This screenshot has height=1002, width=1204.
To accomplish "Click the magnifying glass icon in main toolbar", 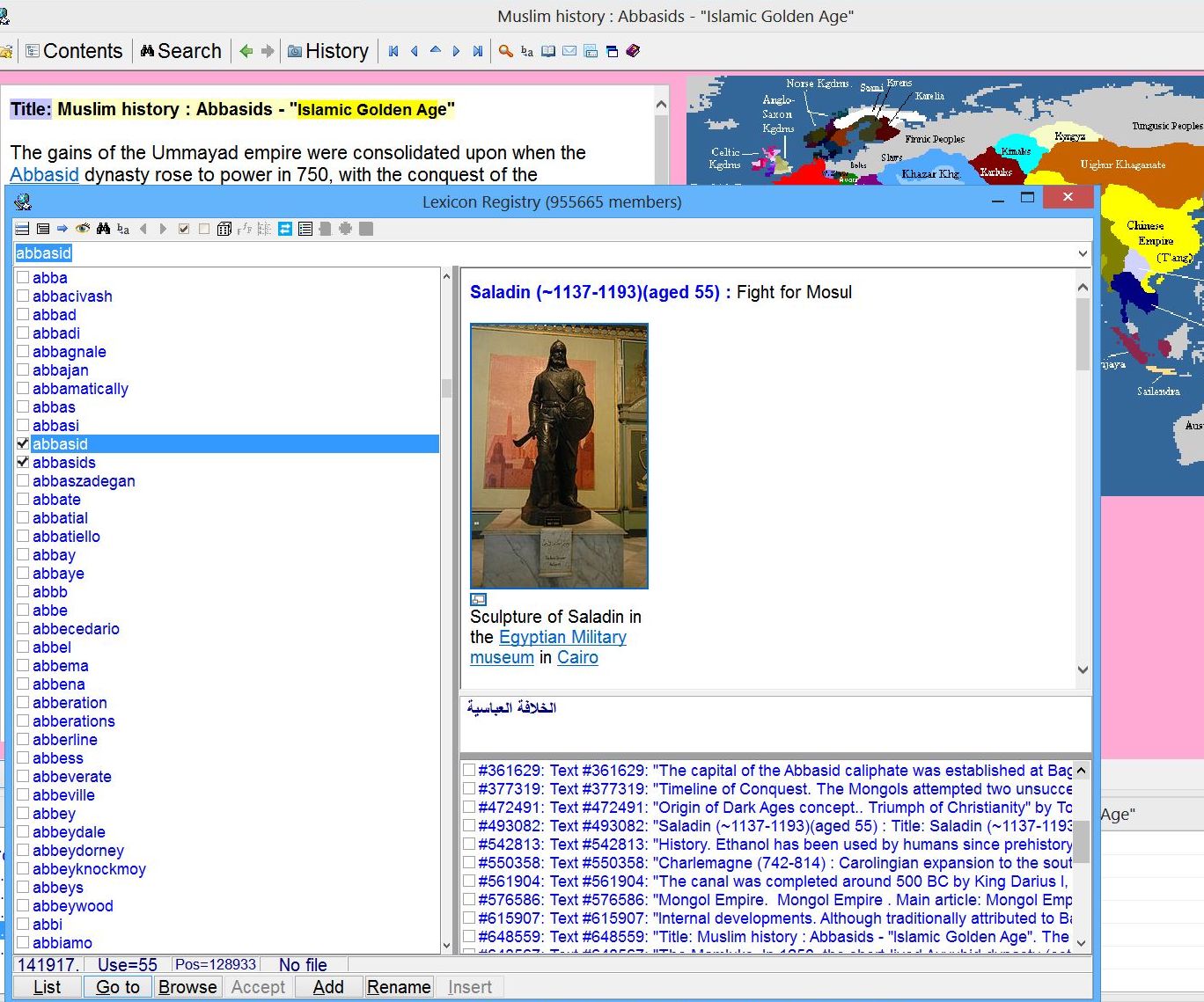I will [x=506, y=51].
